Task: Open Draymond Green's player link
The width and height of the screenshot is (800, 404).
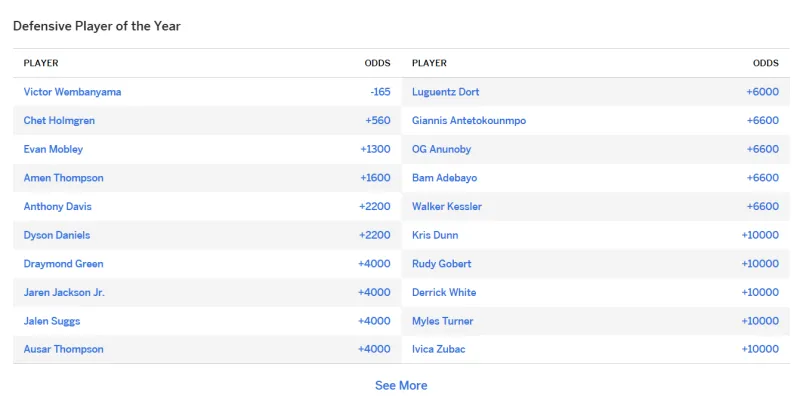Action: pyautogui.click(x=63, y=264)
